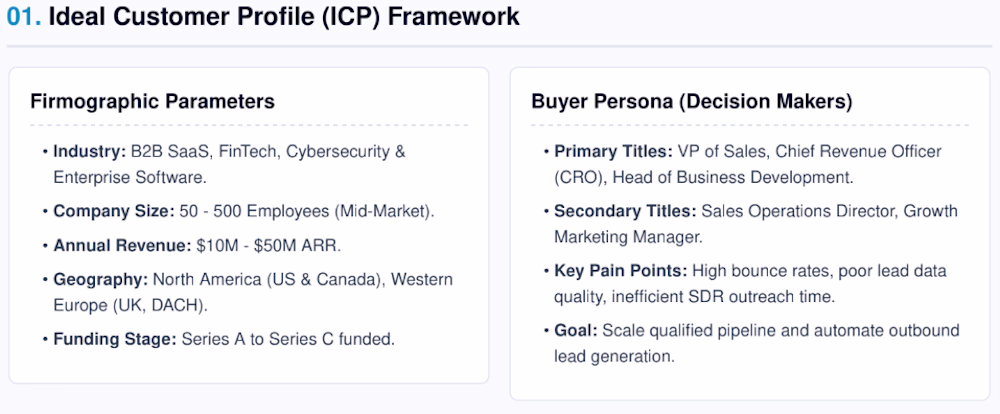The height and width of the screenshot is (414, 1000).
Task: Click the 'Key Pain Points:' label
Action: tap(621, 271)
